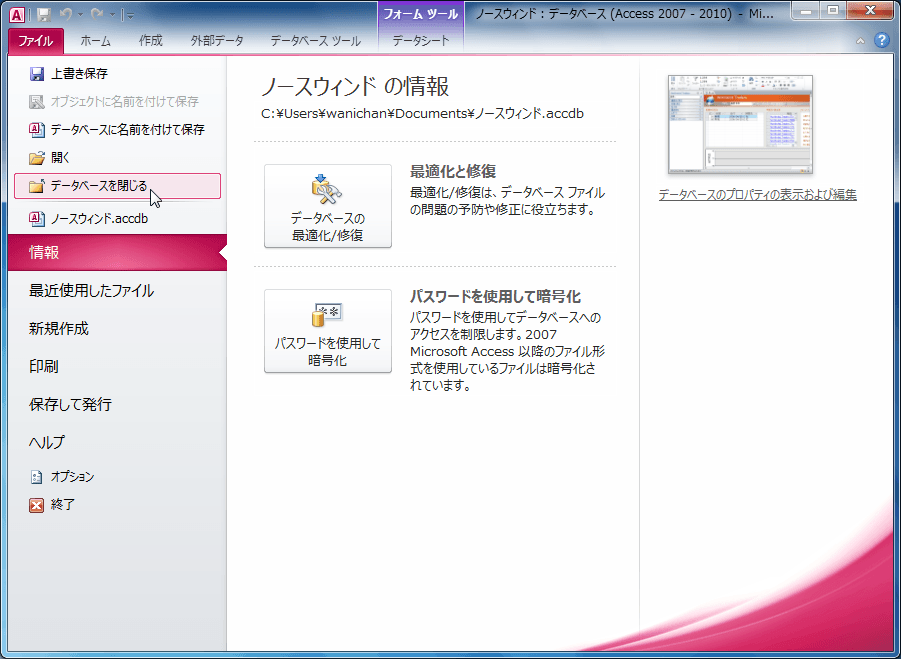Choose データベースに名前を付けて保存 menu entry

(117, 130)
